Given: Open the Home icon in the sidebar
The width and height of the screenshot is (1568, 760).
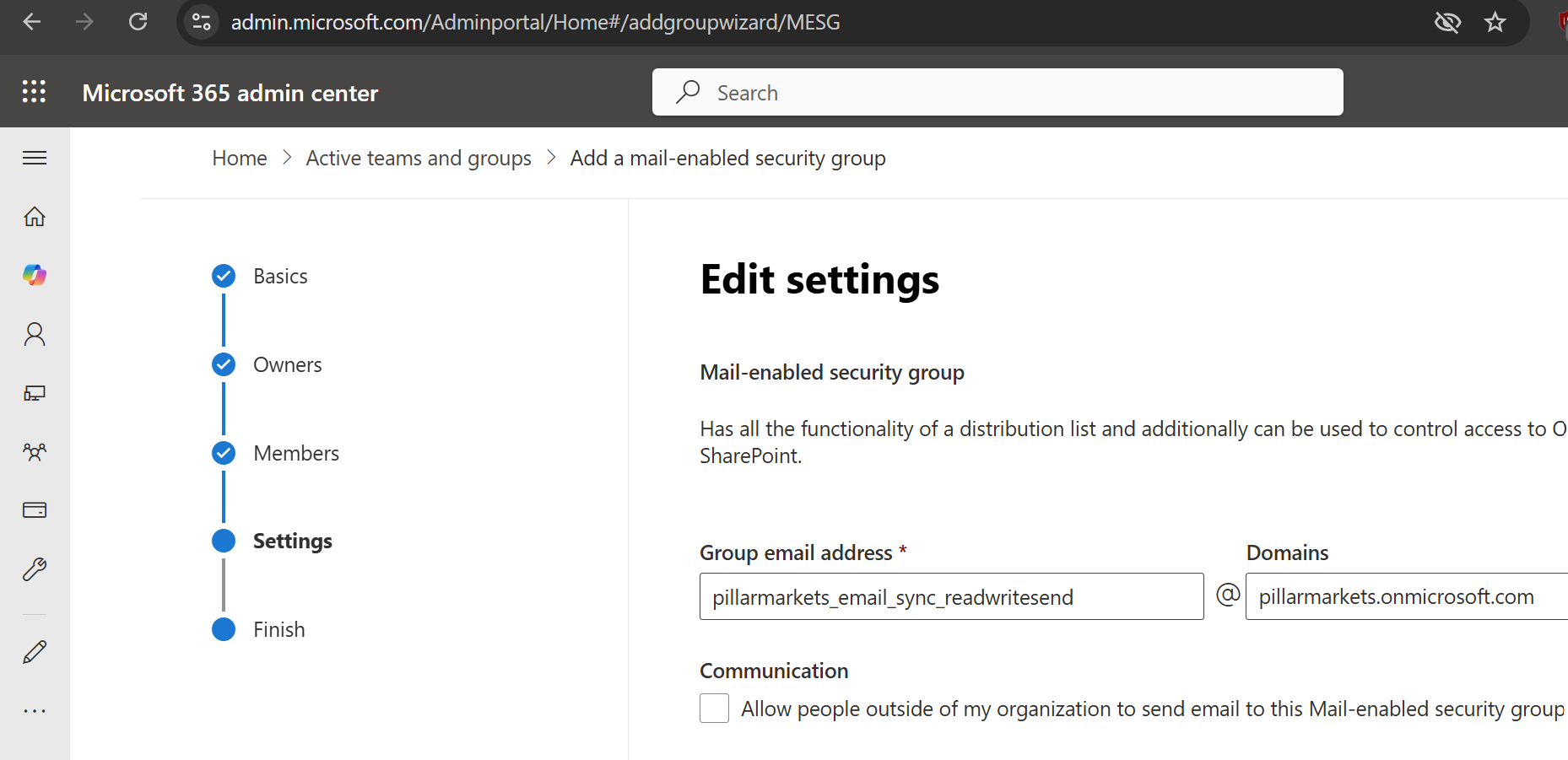Looking at the screenshot, I should 34,216.
